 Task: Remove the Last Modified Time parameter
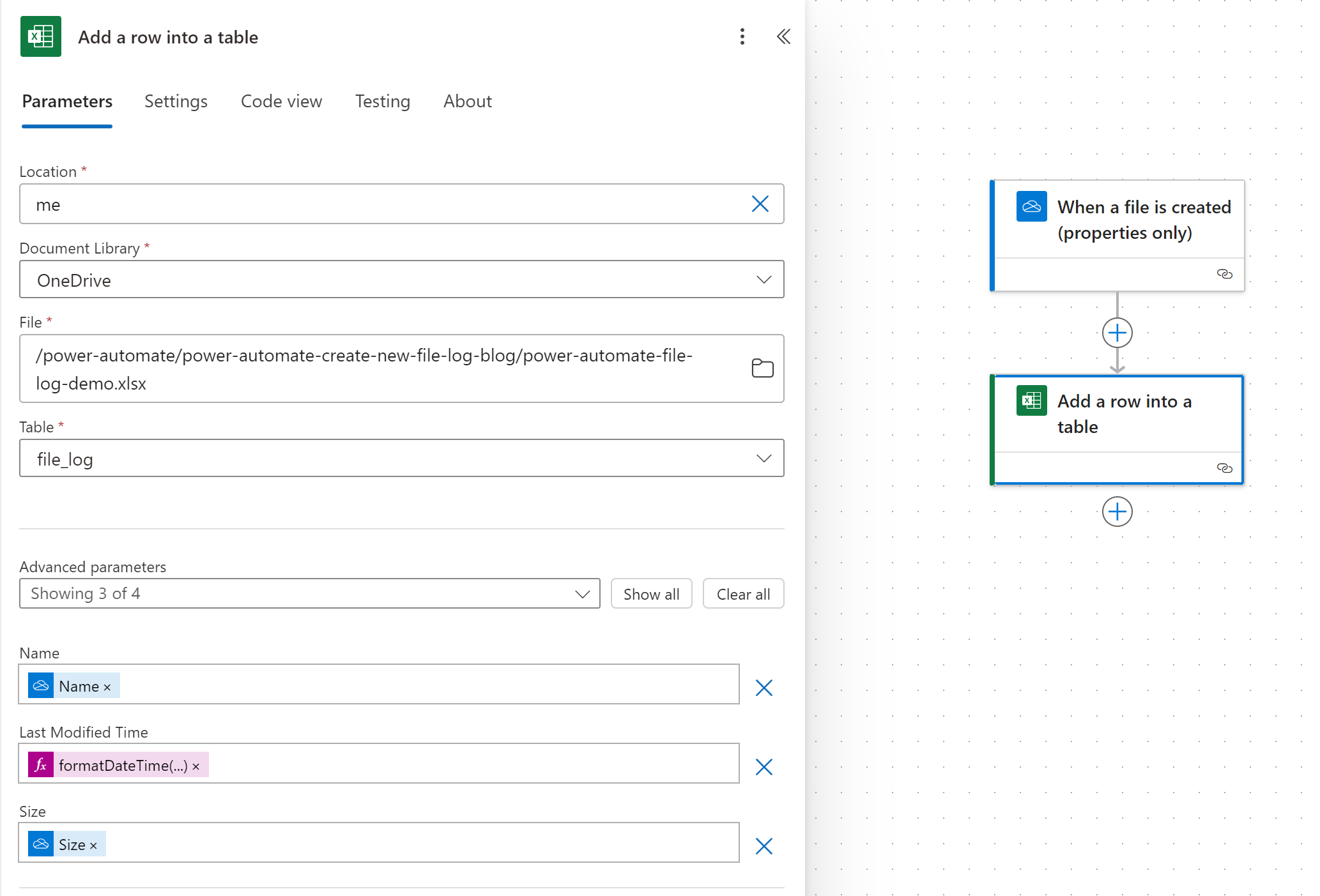[764, 767]
